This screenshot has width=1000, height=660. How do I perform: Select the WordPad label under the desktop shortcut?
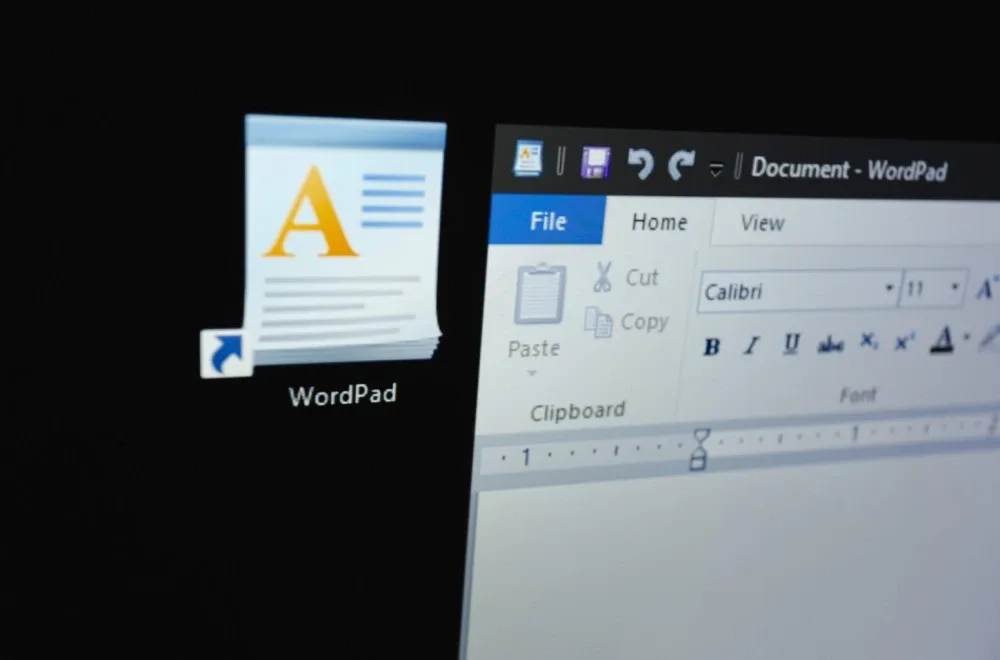[x=342, y=395]
